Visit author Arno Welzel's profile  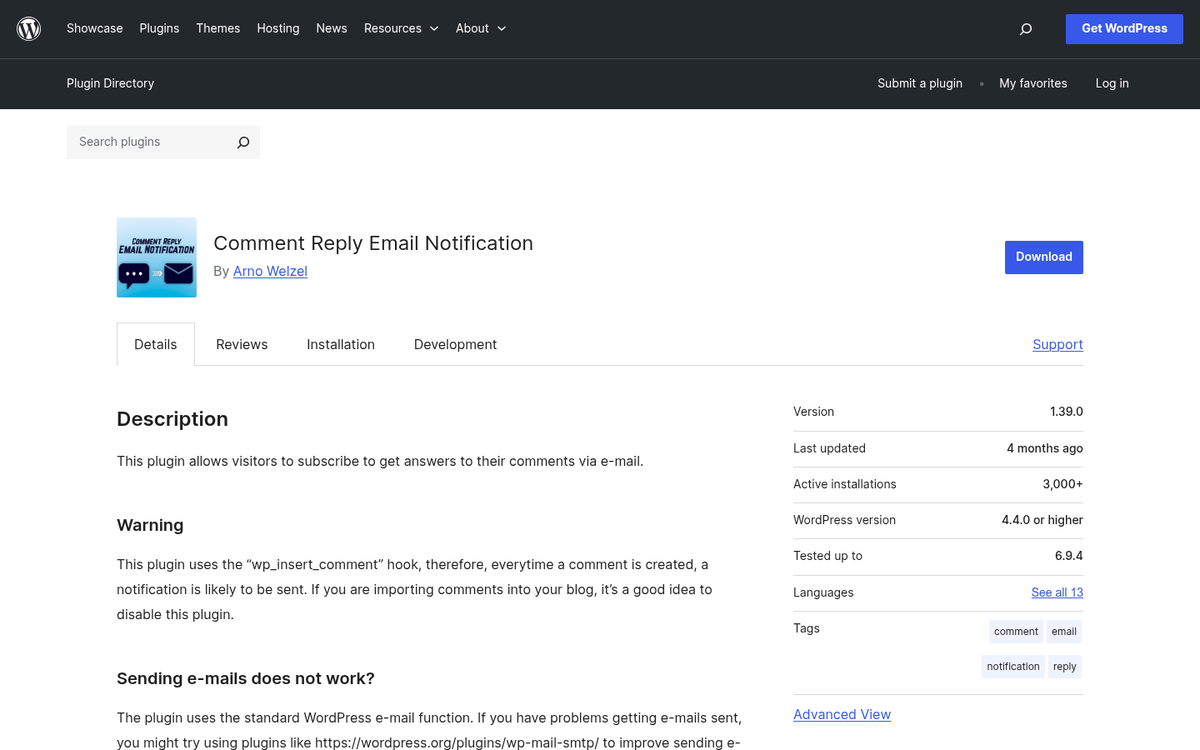click(270, 271)
